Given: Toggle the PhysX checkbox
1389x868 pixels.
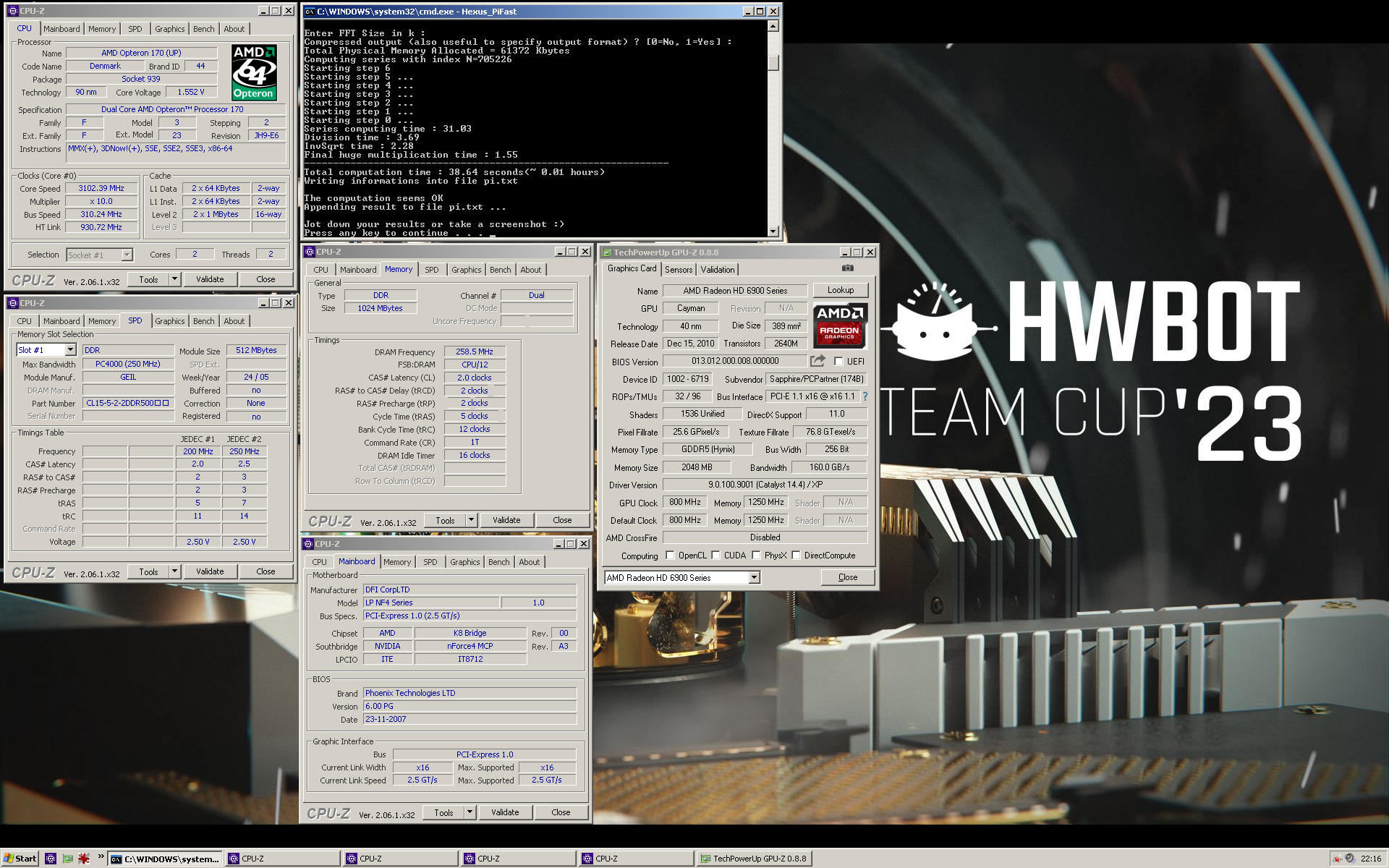Looking at the screenshot, I should pos(756,556).
